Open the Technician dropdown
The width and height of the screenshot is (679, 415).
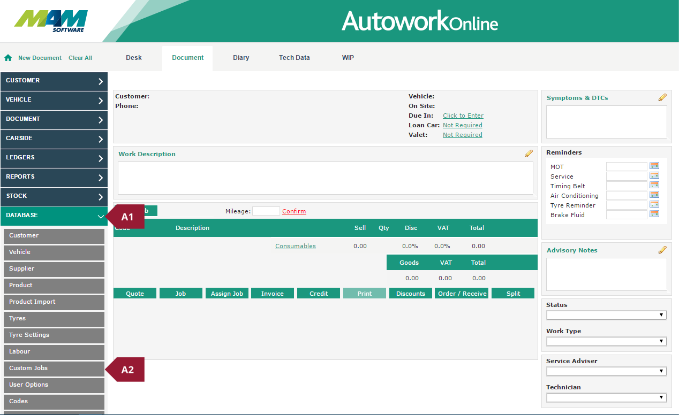click(x=606, y=397)
